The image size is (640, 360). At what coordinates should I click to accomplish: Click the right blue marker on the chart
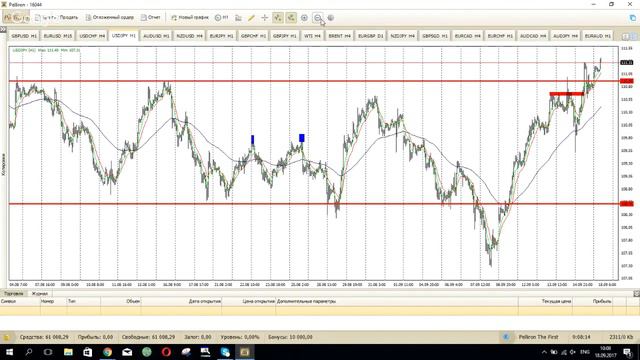302,138
